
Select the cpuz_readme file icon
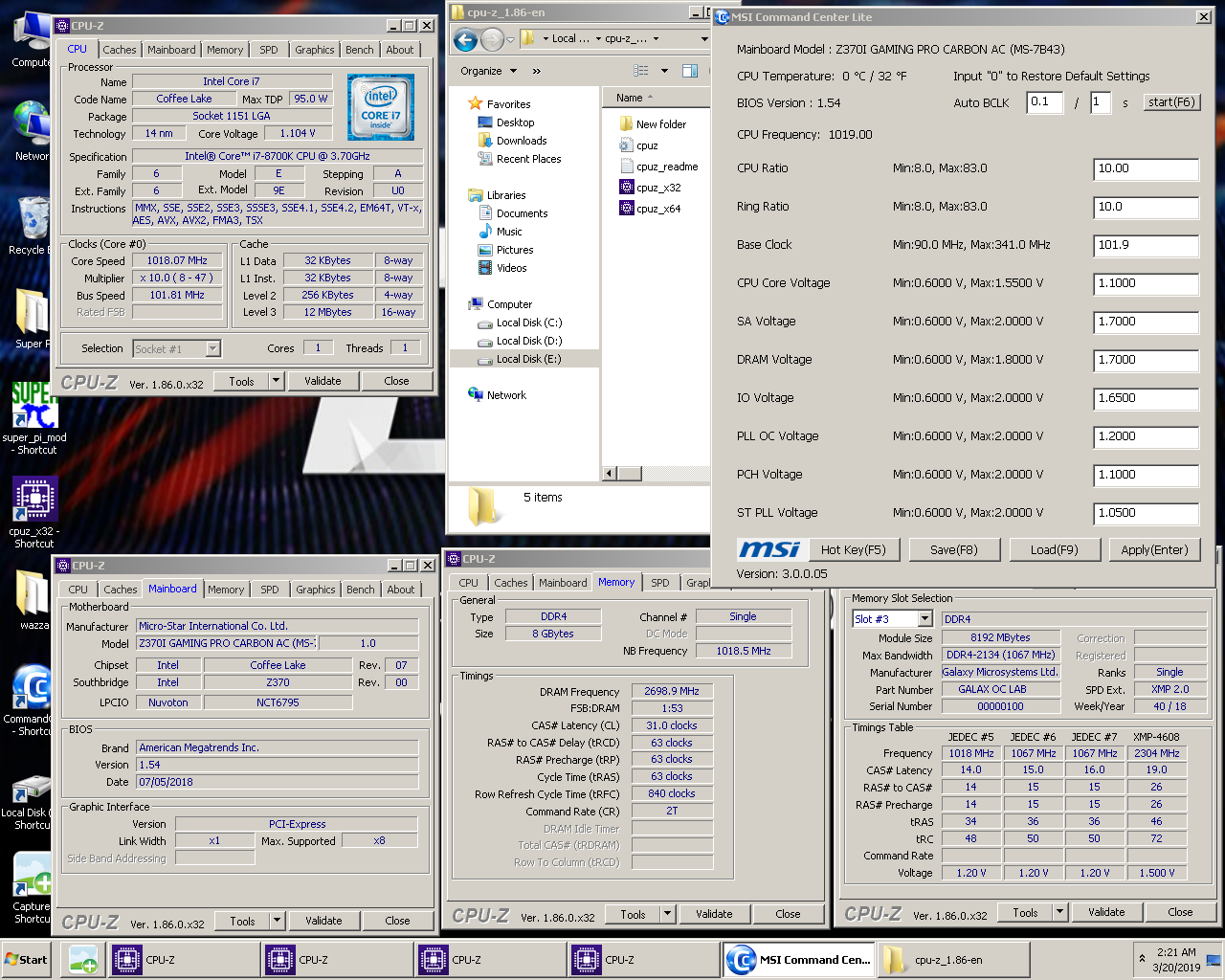pyautogui.click(x=627, y=167)
